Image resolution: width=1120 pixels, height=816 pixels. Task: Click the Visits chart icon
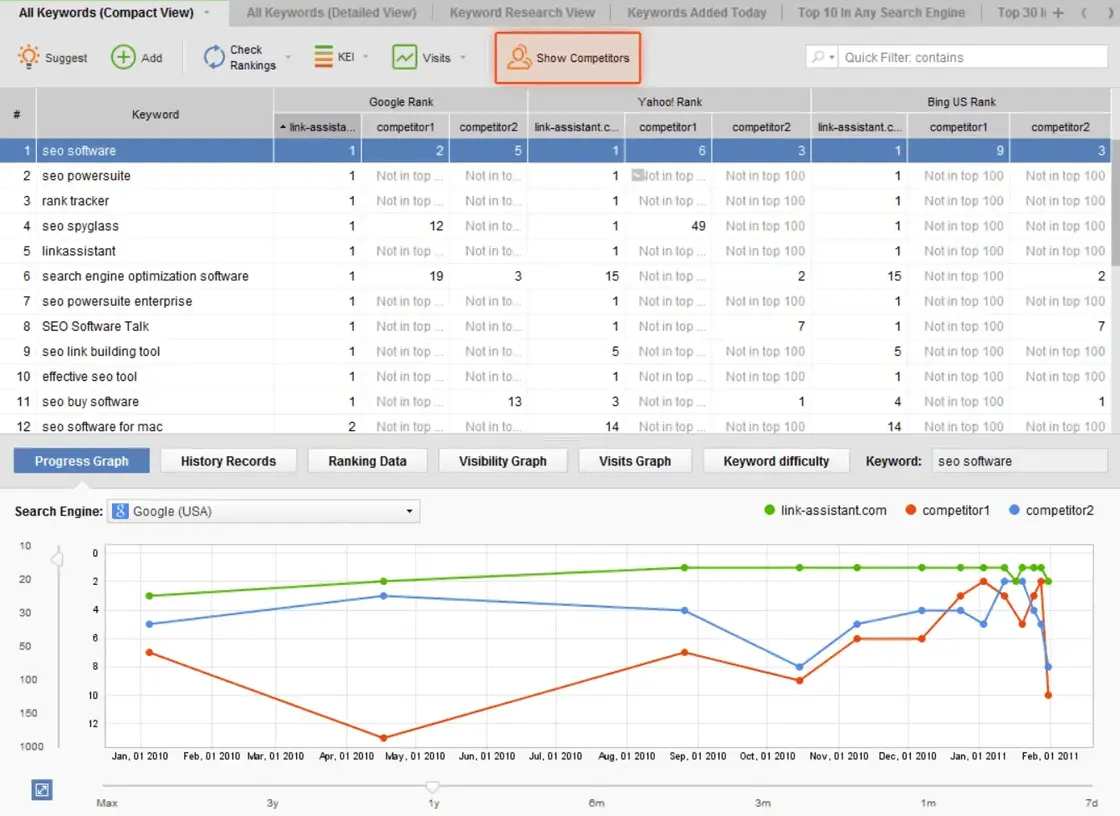(x=404, y=57)
